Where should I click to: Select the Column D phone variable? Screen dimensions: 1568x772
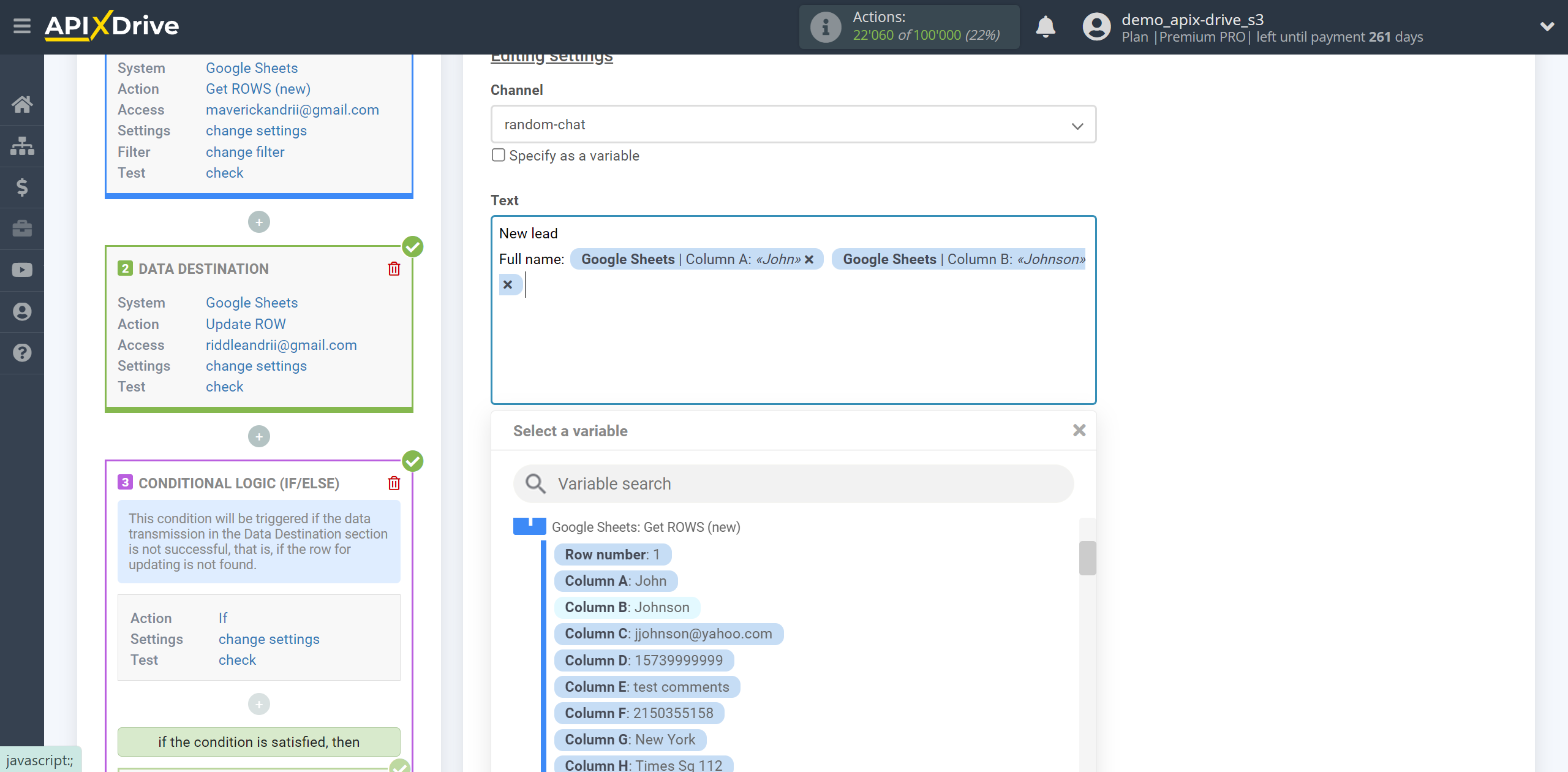point(644,660)
